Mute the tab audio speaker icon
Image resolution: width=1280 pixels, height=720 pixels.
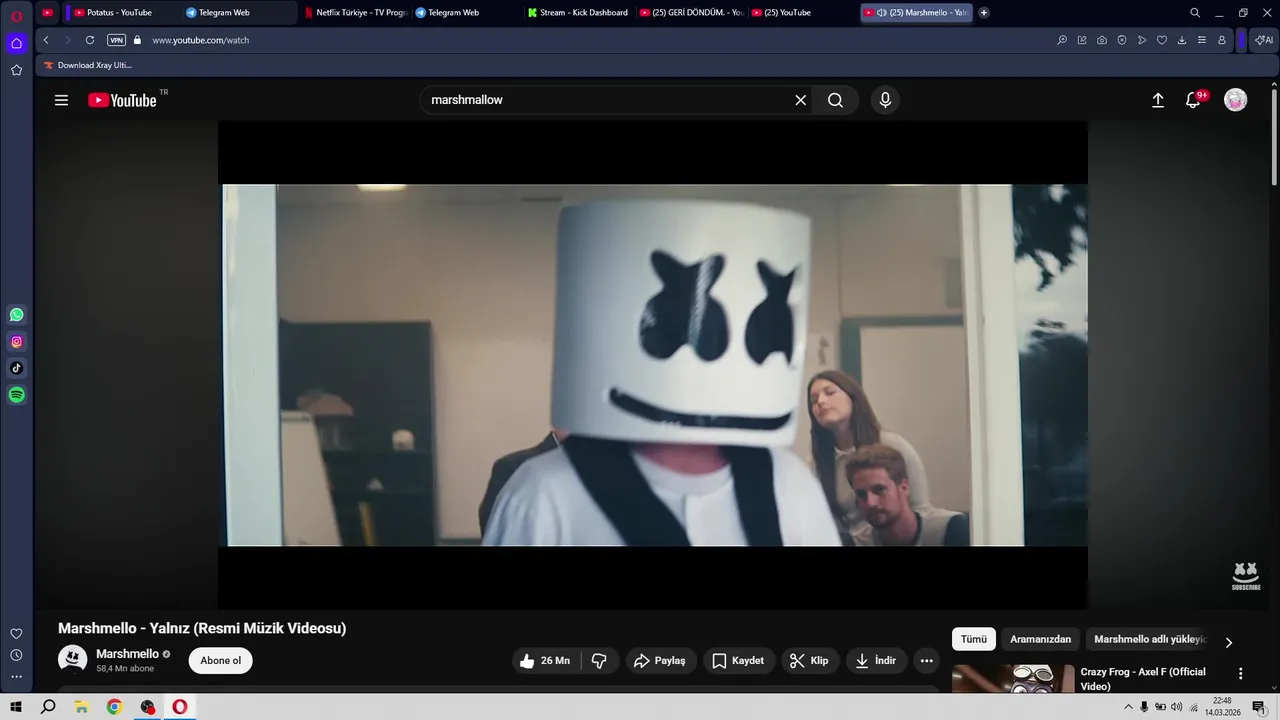click(881, 13)
